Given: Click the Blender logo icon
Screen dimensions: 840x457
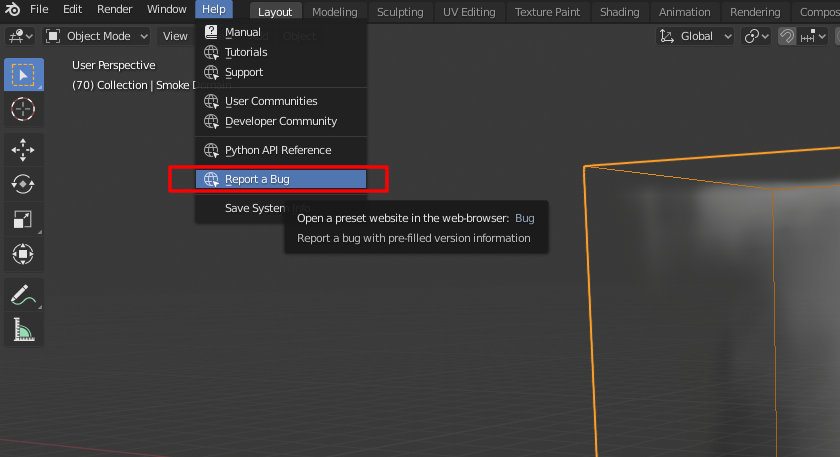Looking at the screenshot, I should 12,9.
